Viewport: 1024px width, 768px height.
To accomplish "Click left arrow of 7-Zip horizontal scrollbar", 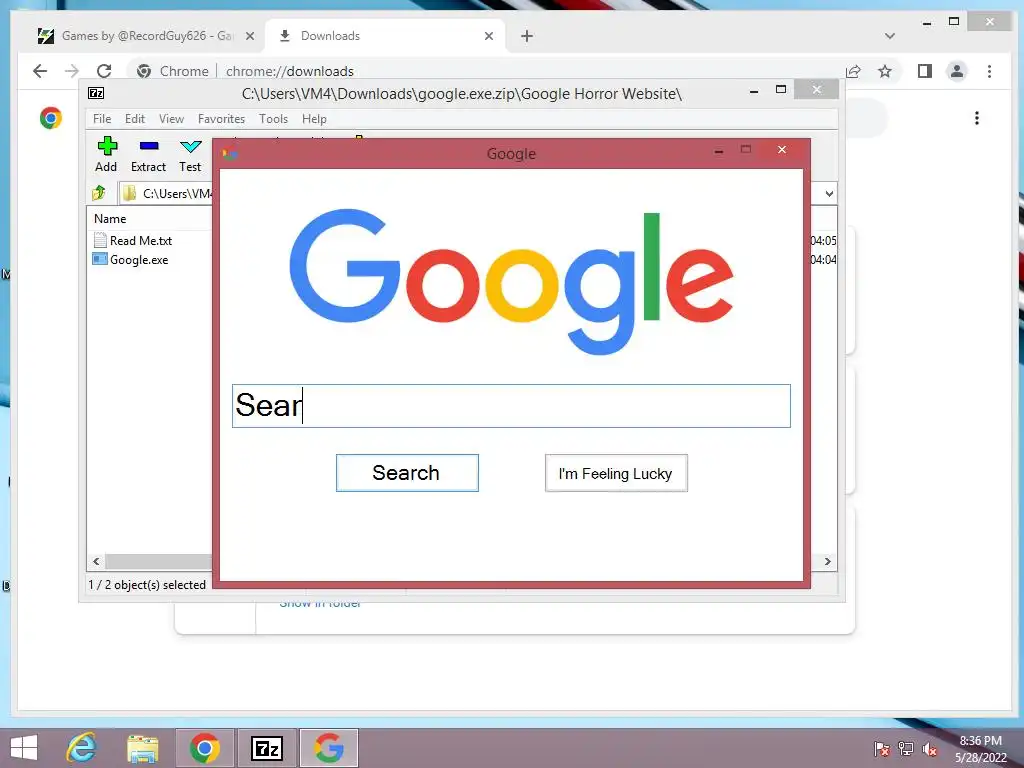I will pos(96,562).
